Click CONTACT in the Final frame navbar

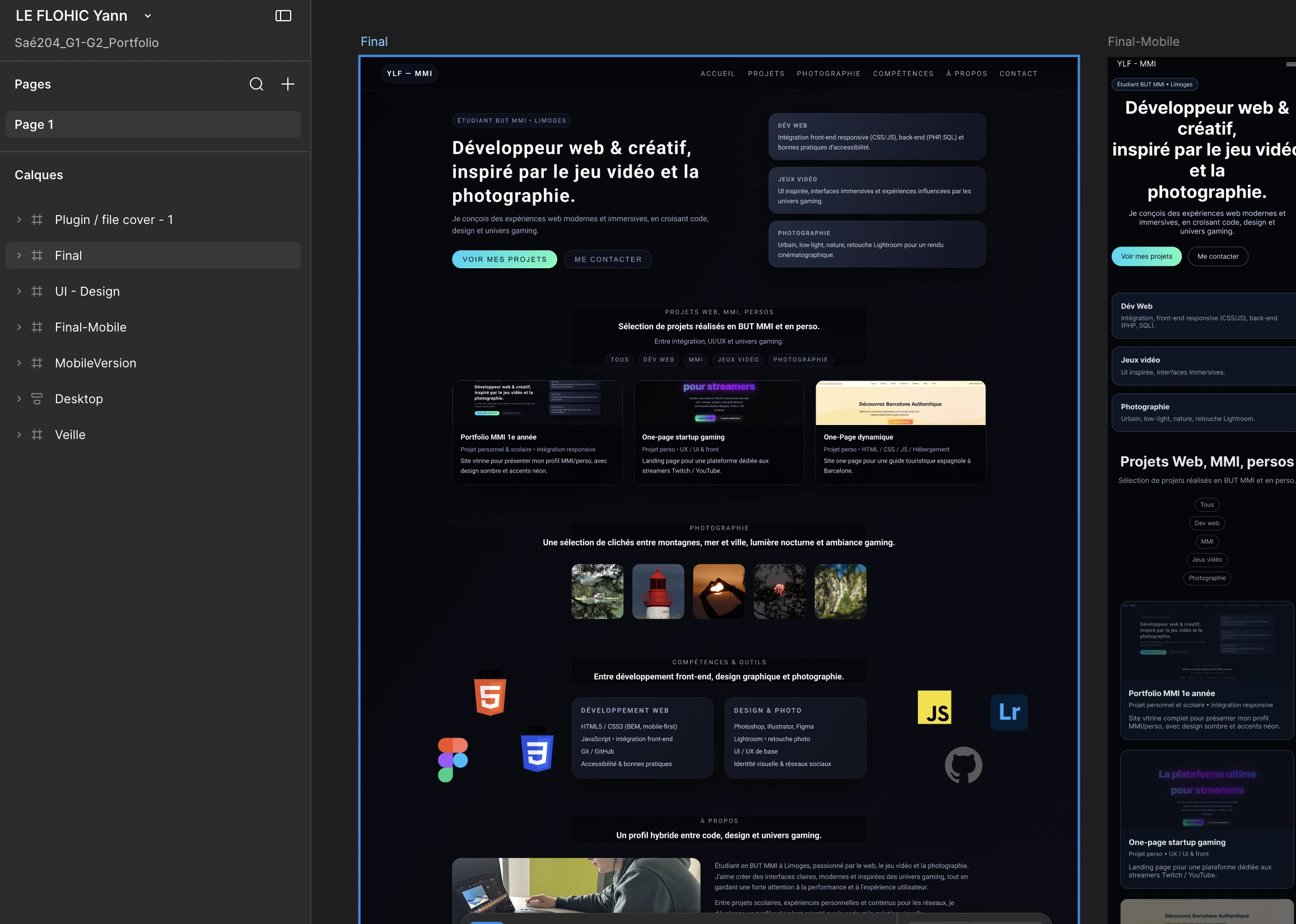tap(1018, 73)
